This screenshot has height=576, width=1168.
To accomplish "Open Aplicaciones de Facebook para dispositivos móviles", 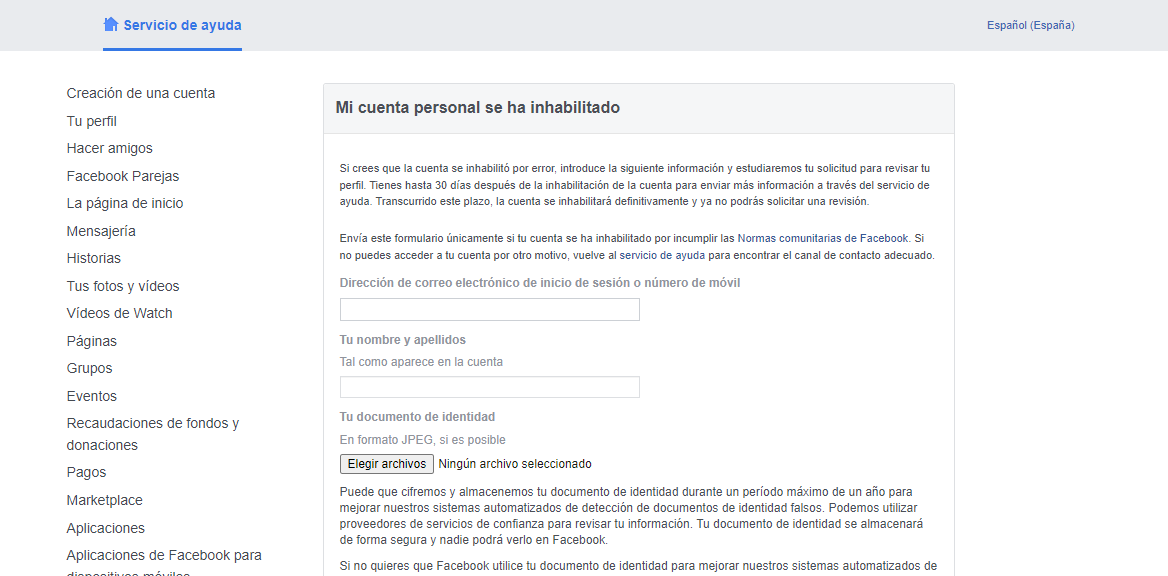I will (x=164, y=565).
